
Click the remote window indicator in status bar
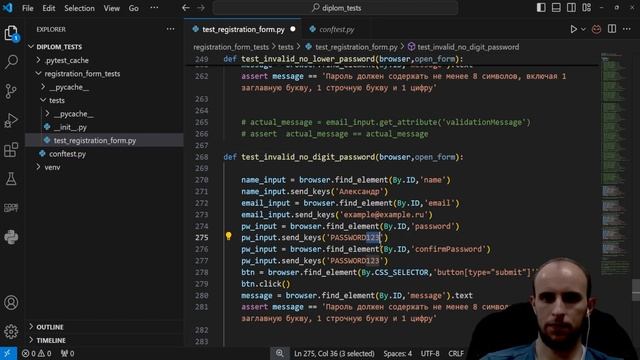click(x=8, y=353)
